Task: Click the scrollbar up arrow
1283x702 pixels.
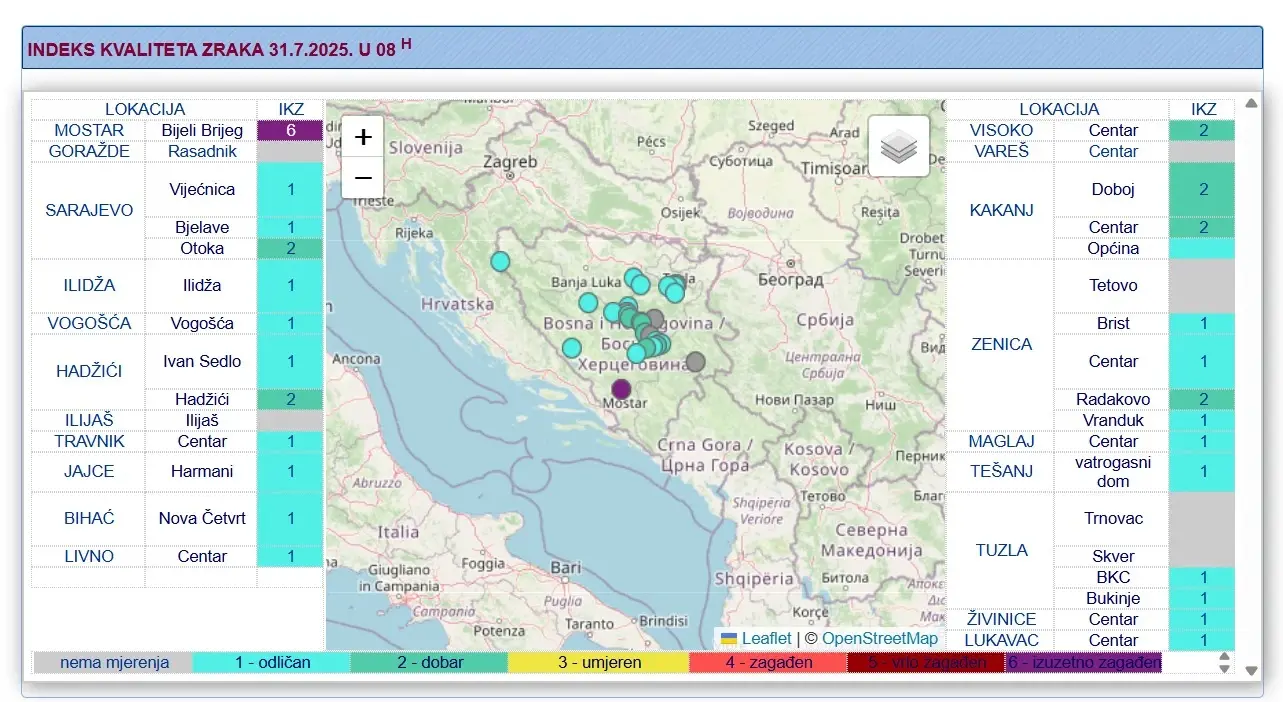Action: coord(1251,101)
